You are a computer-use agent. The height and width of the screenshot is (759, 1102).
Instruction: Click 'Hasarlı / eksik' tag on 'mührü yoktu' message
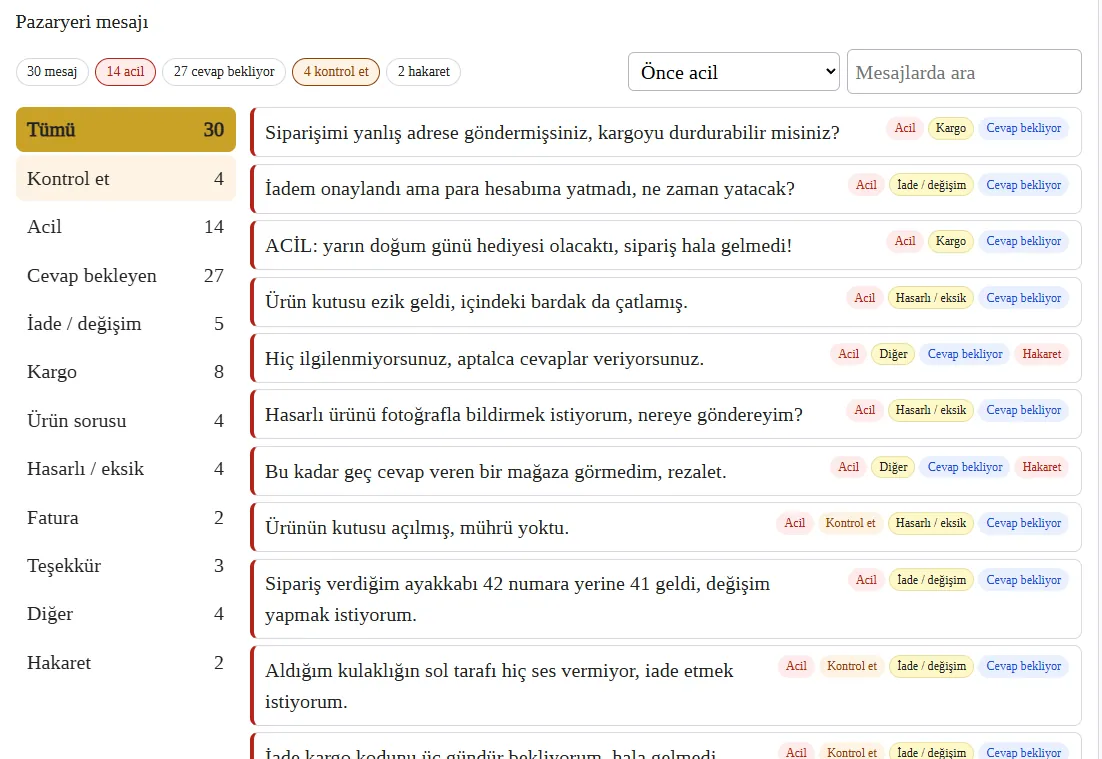click(931, 523)
